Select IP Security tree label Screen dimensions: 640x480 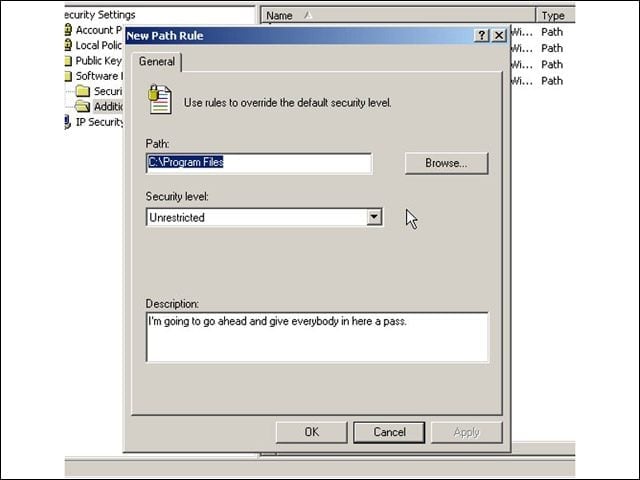pos(100,122)
